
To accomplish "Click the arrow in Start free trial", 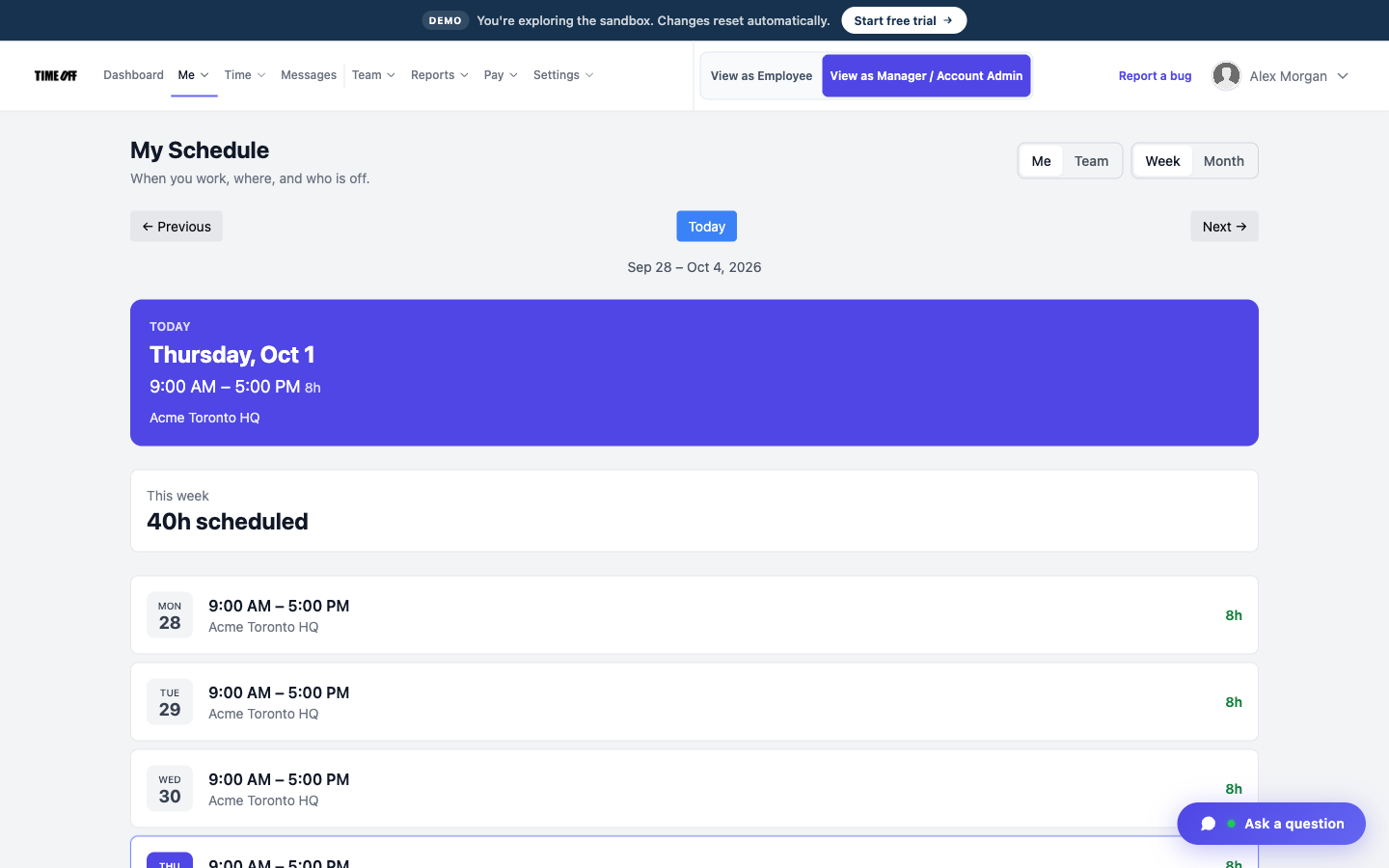I will click(948, 20).
